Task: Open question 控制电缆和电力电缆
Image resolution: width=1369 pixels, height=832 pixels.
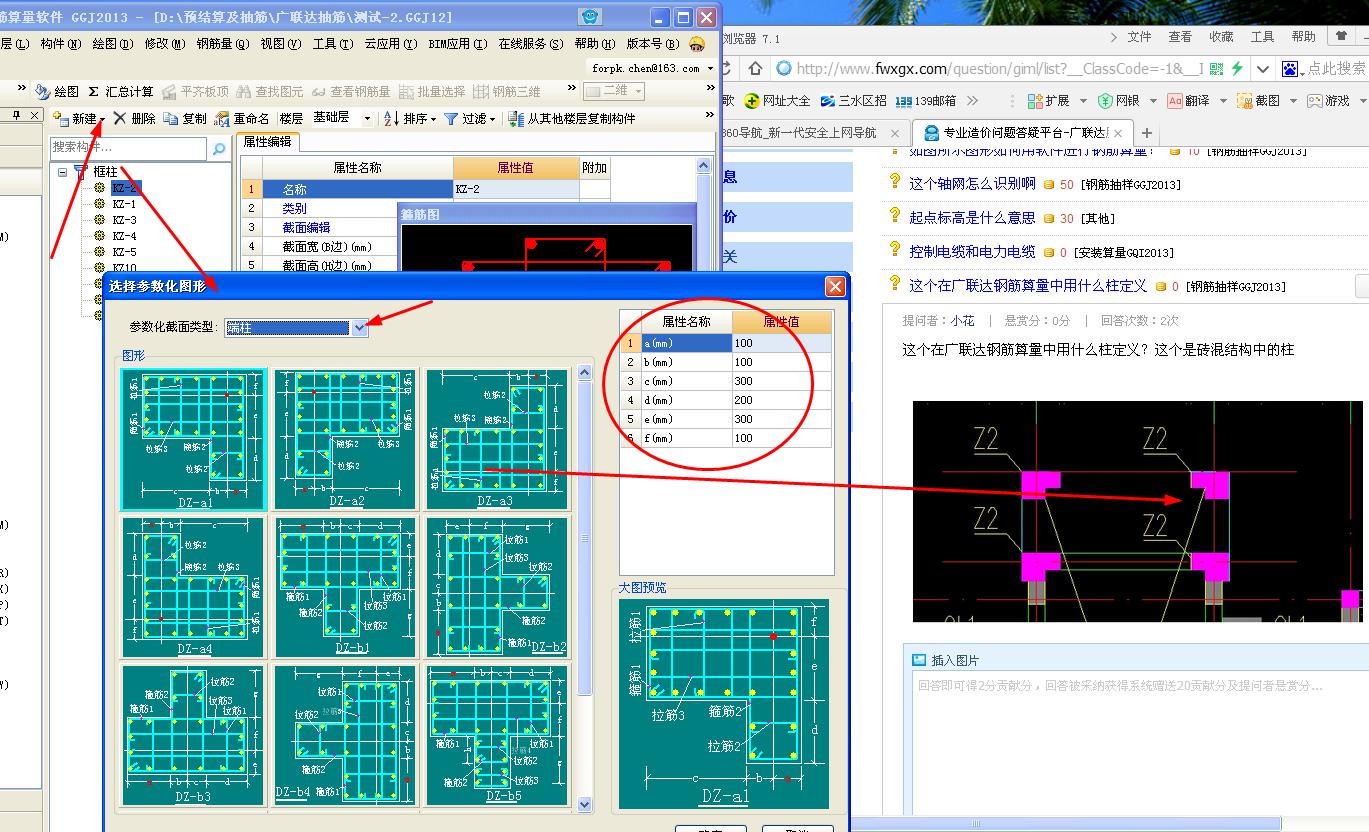Action: click(x=972, y=251)
